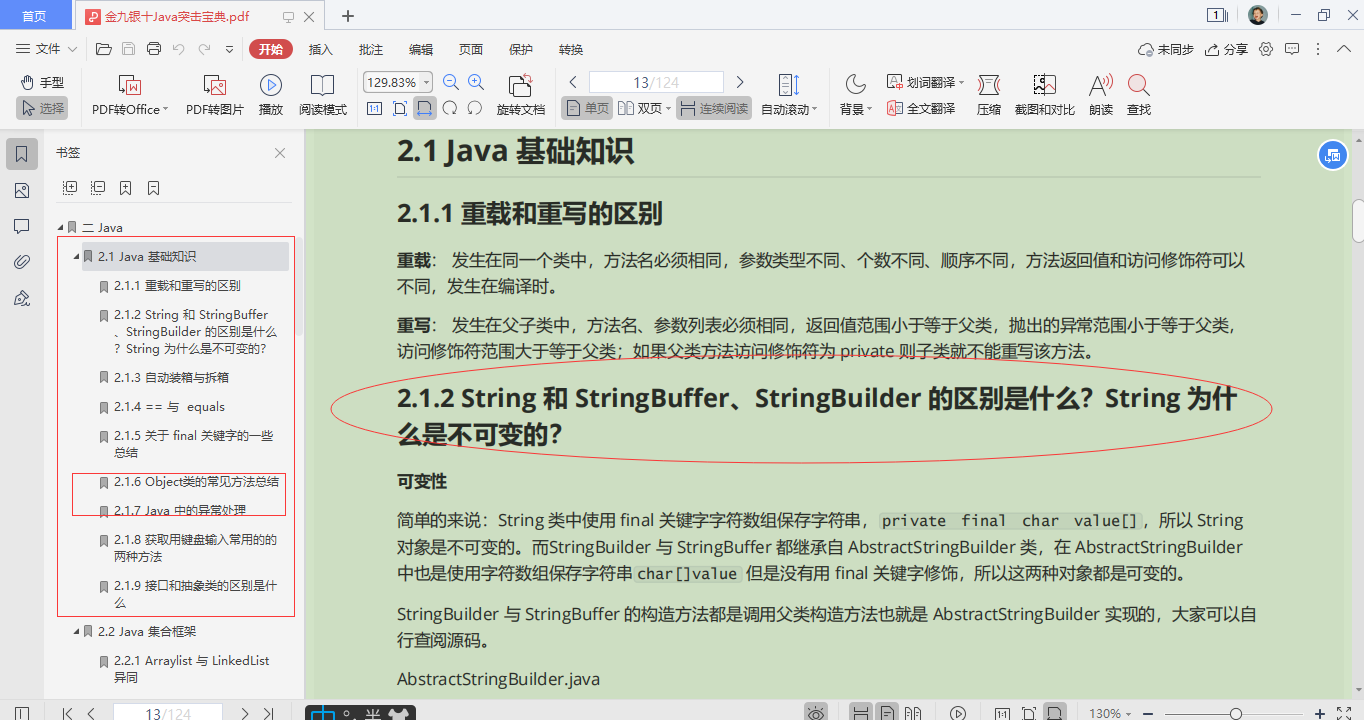
Task: Open comments panel in left sidebar
Action: coord(22,226)
